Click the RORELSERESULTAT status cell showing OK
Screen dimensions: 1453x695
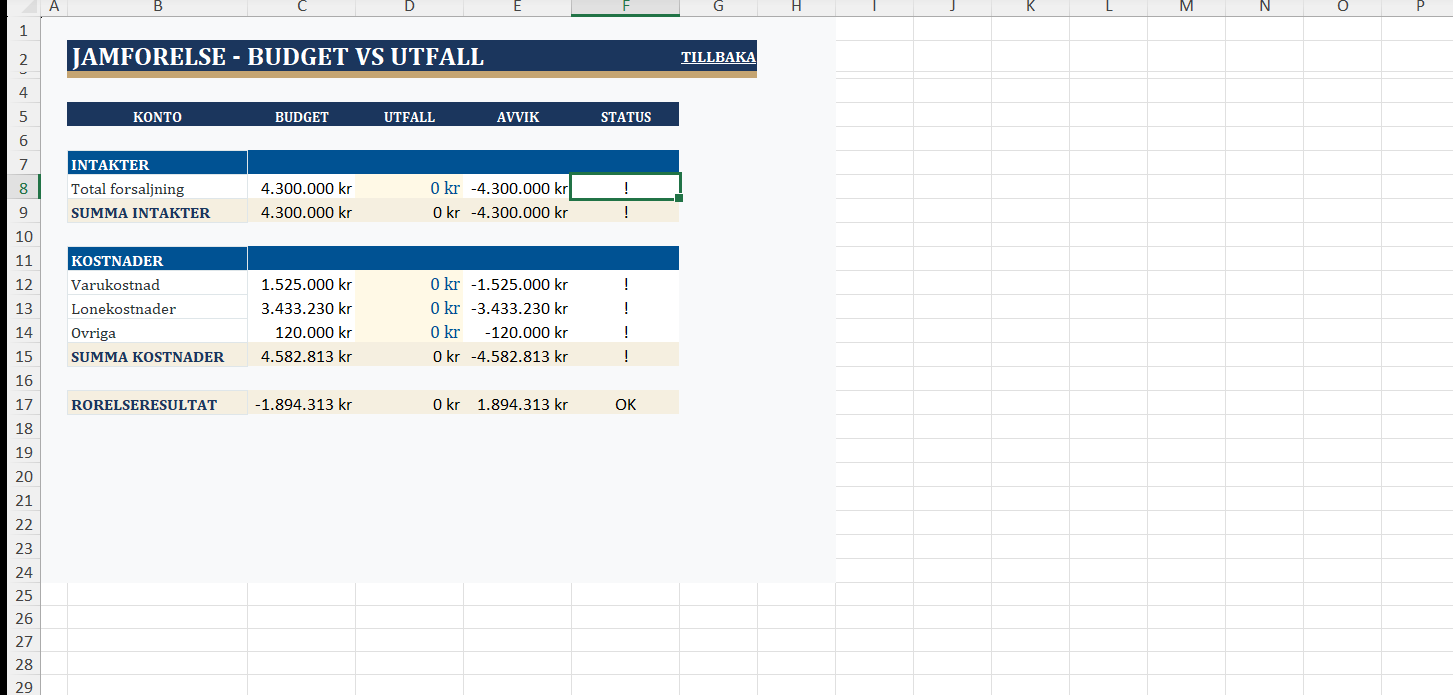pyautogui.click(x=625, y=404)
